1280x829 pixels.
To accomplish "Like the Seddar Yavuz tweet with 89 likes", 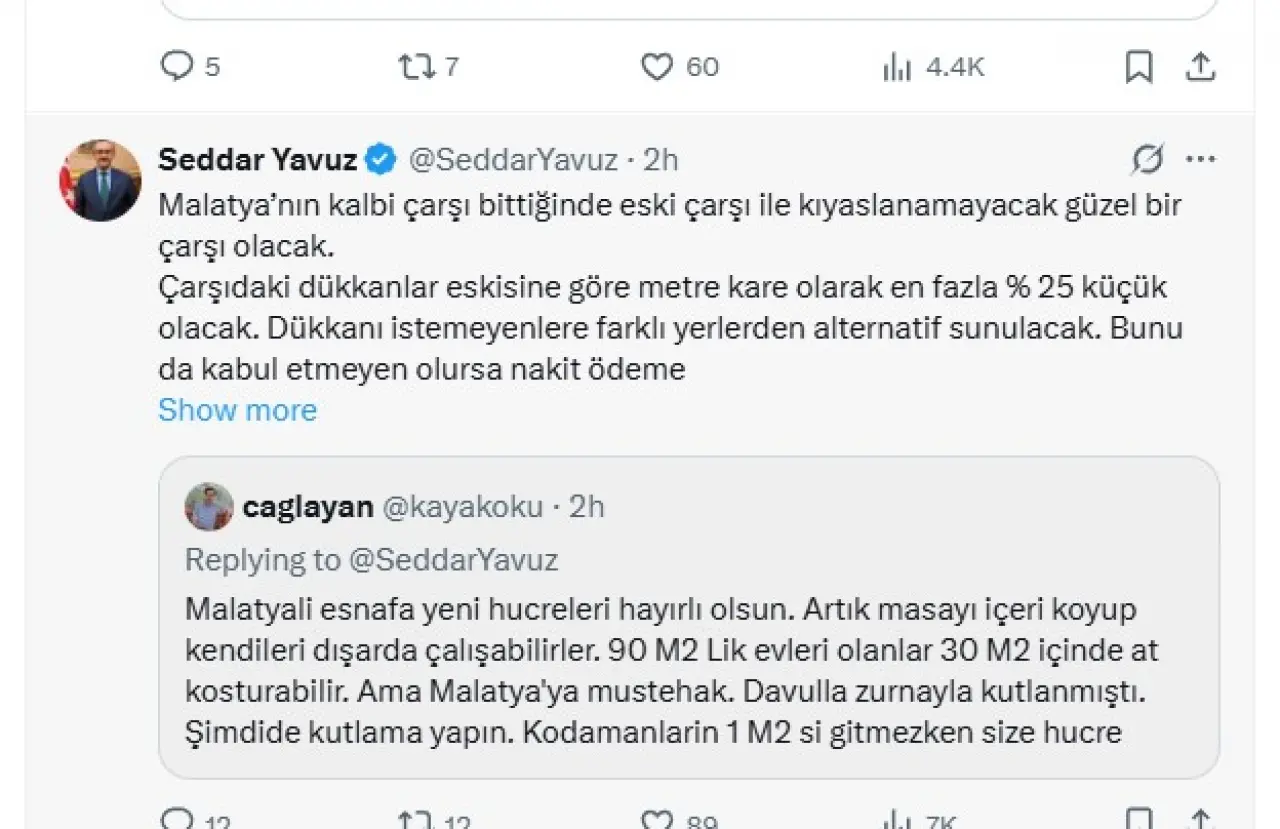I will 680,822.
